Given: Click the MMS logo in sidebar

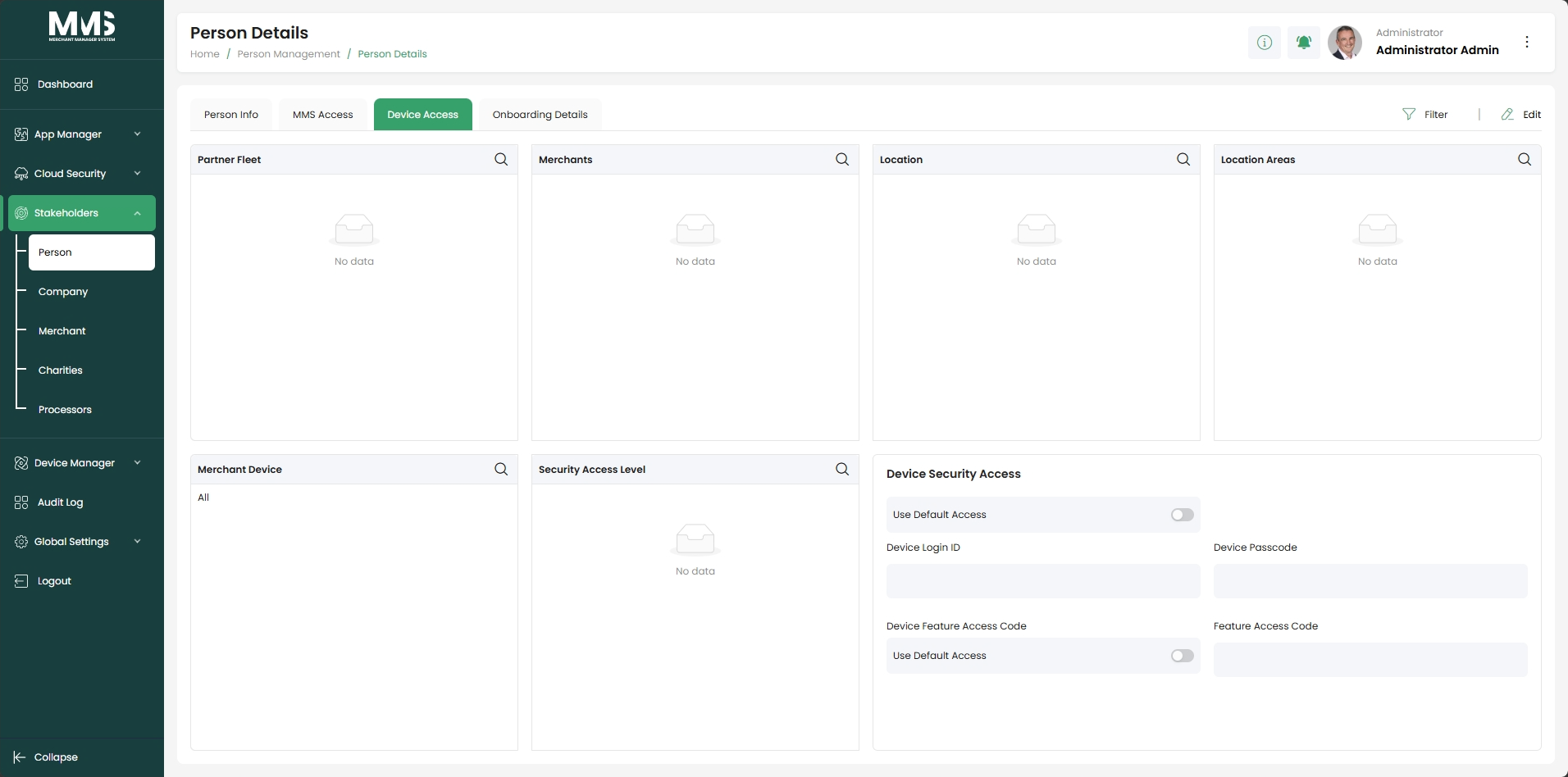Looking at the screenshot, I should 82,26.
